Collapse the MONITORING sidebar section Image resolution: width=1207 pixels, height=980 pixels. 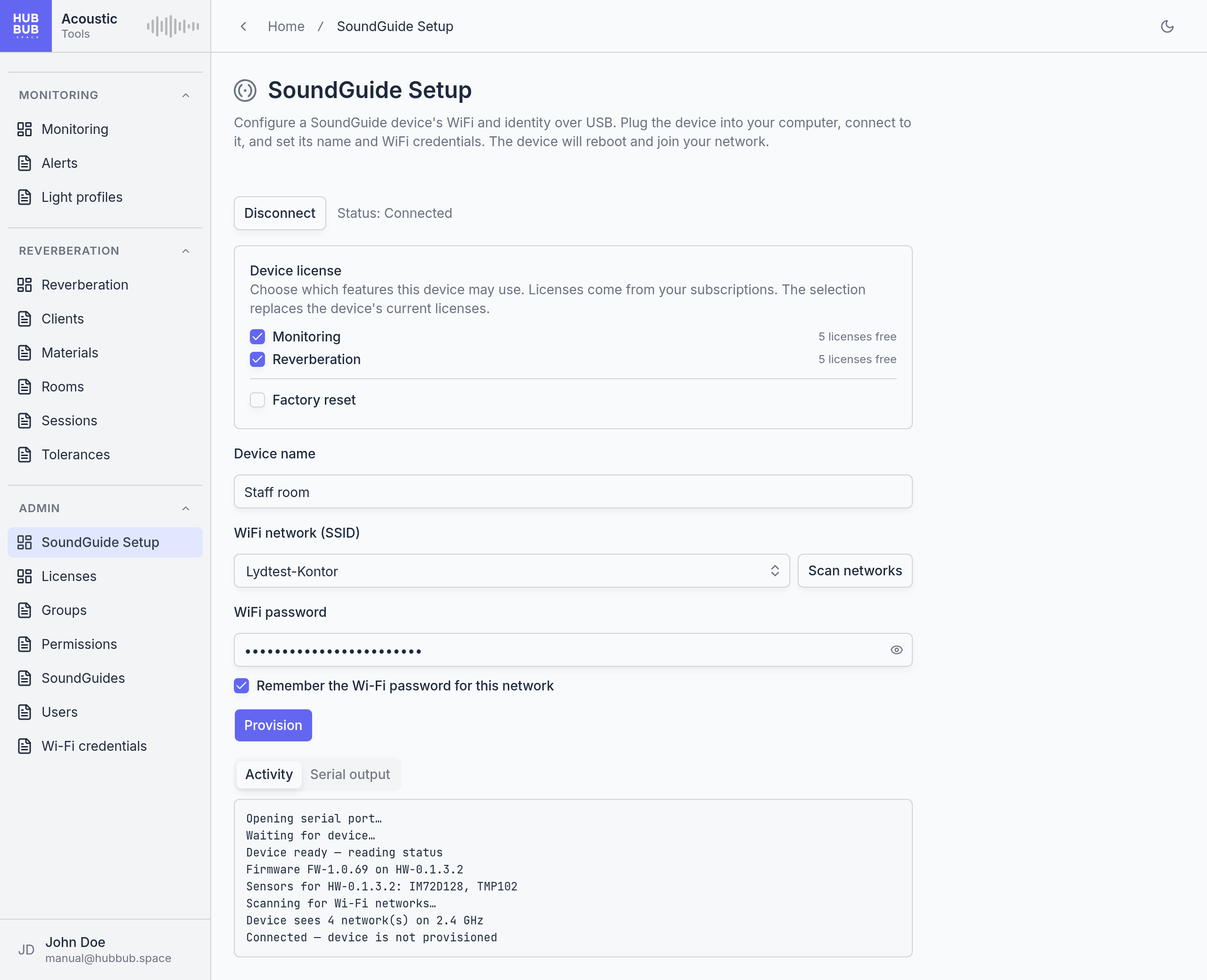pos(186,95)
